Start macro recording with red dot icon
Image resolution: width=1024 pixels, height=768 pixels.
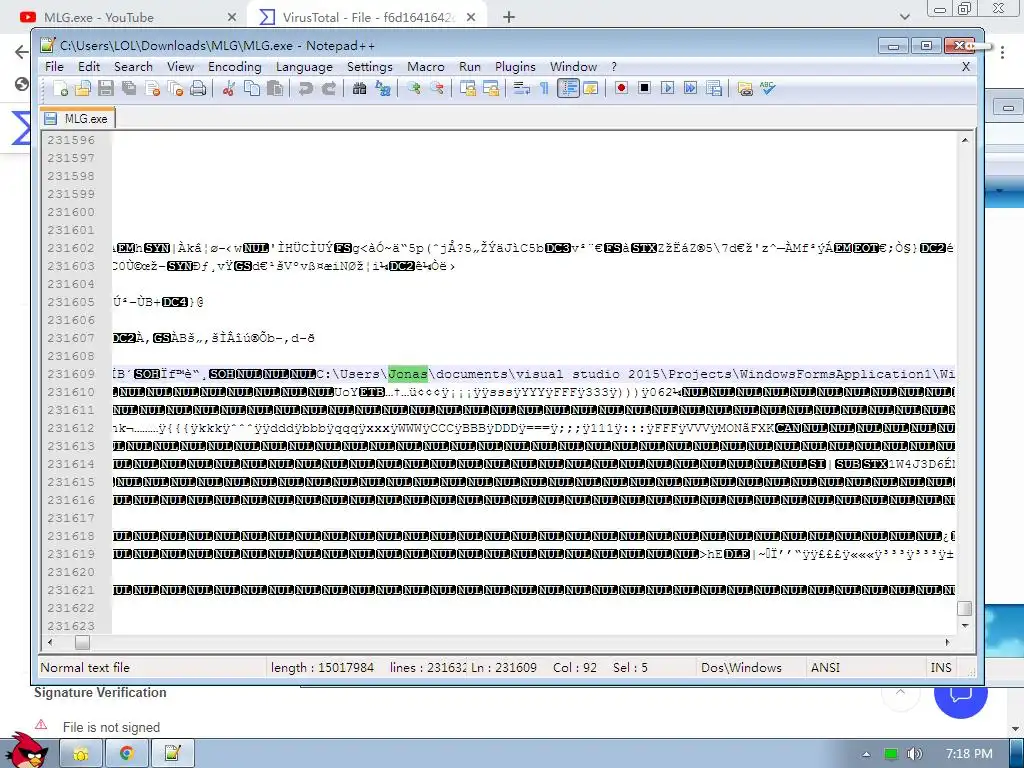point(621,88)
